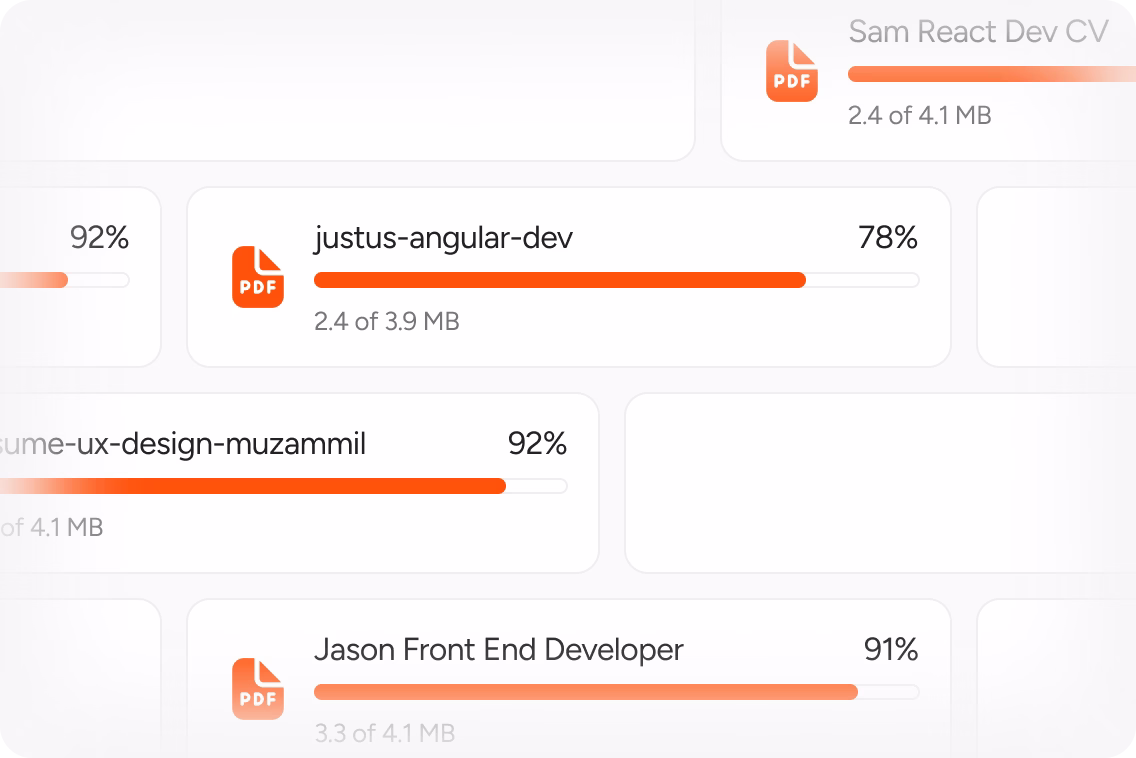Click the Sam React Dev CV title

pyautogui.click(x=978, y=32)
